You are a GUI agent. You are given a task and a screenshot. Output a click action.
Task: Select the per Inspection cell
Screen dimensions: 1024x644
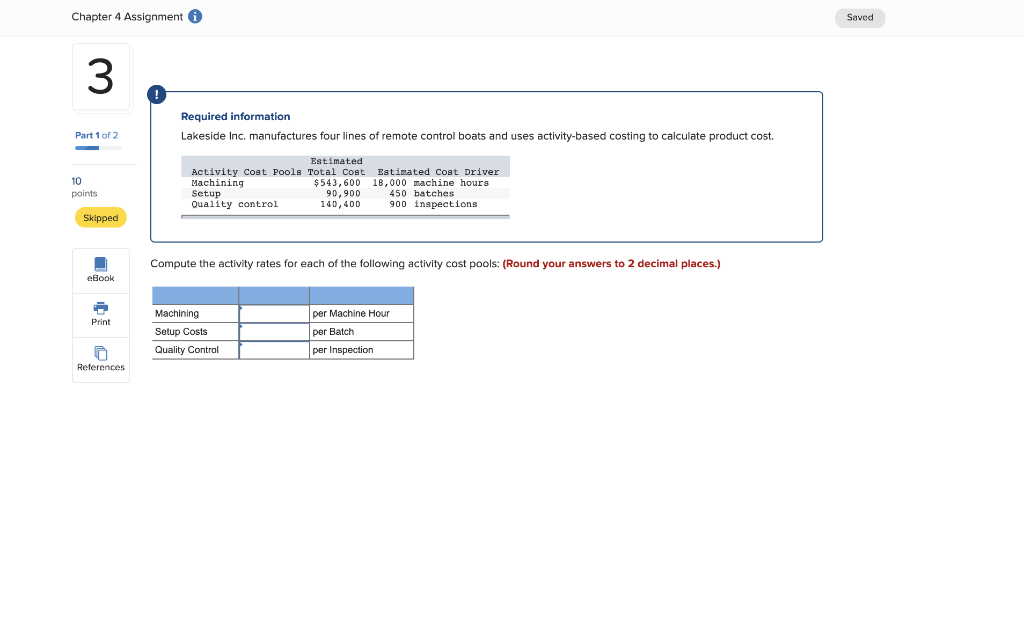click(x=360, y=349)
